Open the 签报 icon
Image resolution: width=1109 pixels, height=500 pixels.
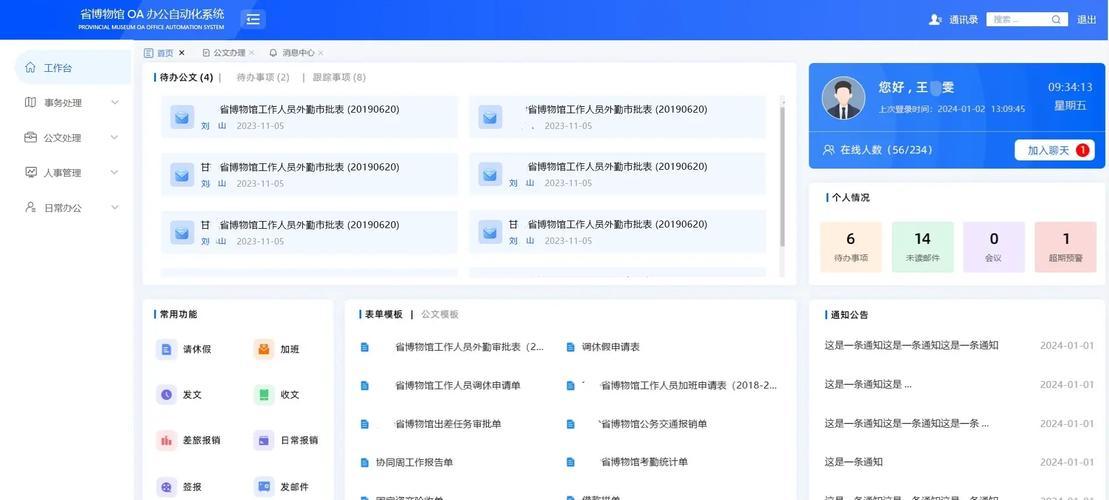pos(166,487)
